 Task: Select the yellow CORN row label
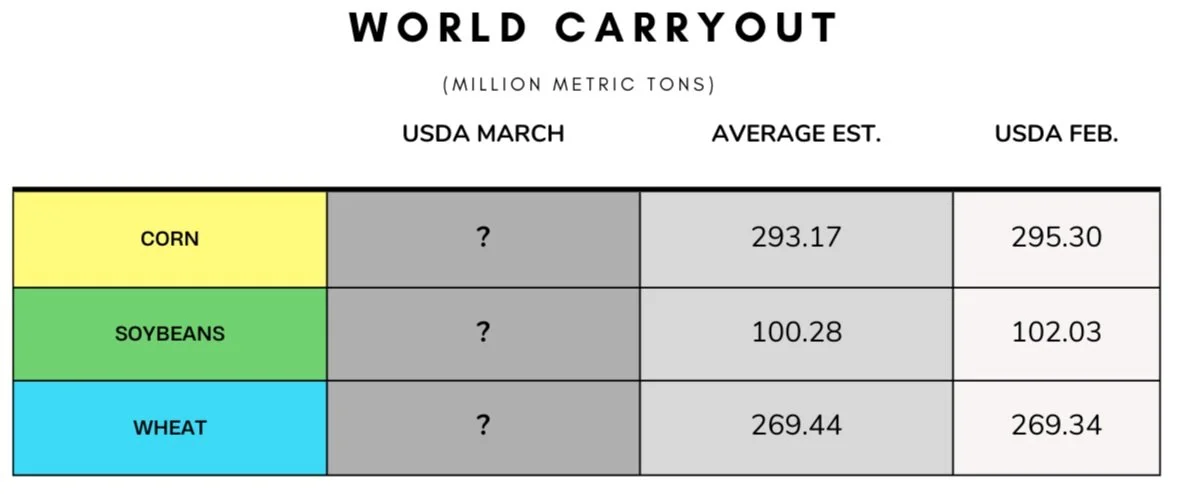coord(171,239)
